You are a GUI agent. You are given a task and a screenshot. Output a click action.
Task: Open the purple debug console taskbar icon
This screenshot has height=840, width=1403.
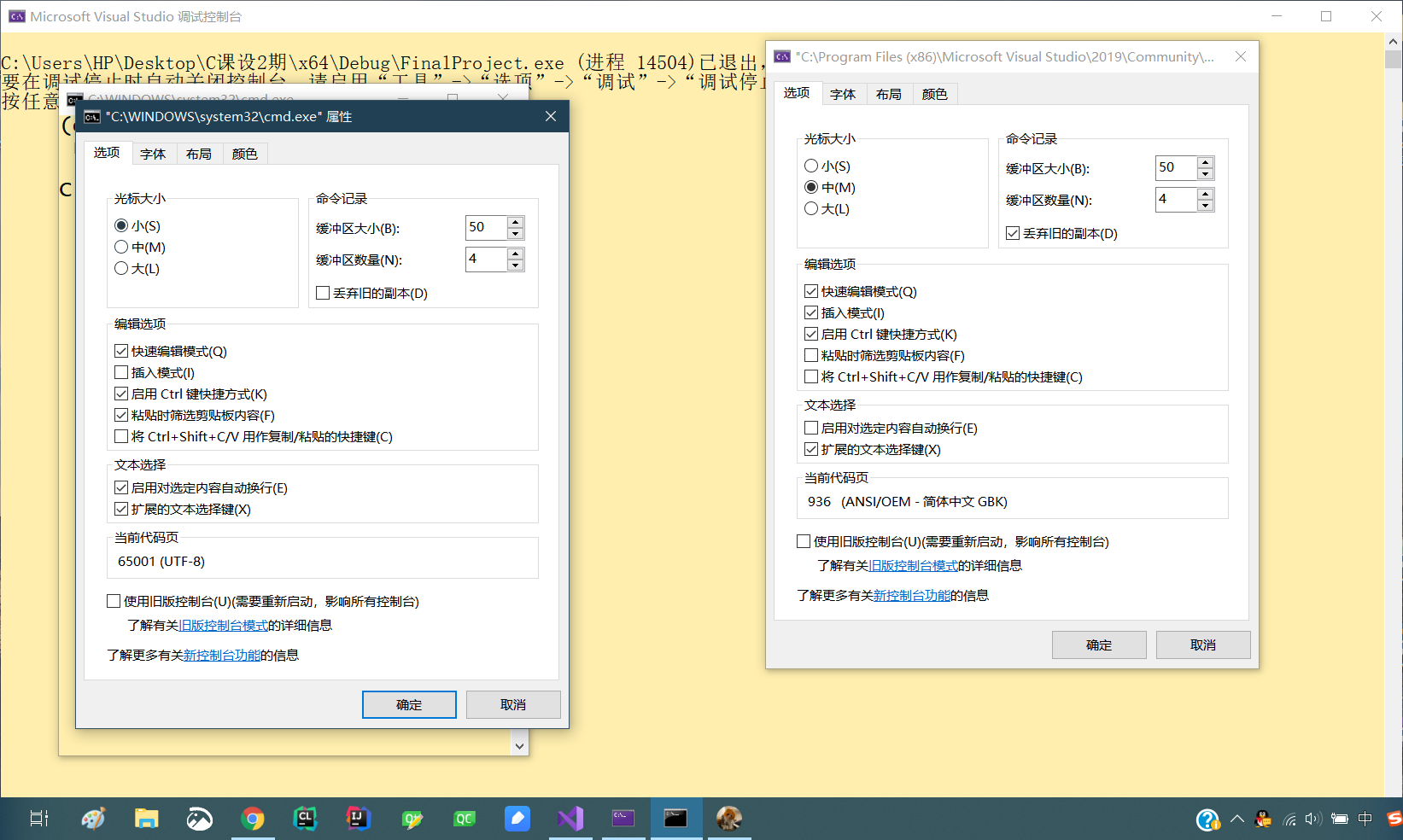pos(623,819)
